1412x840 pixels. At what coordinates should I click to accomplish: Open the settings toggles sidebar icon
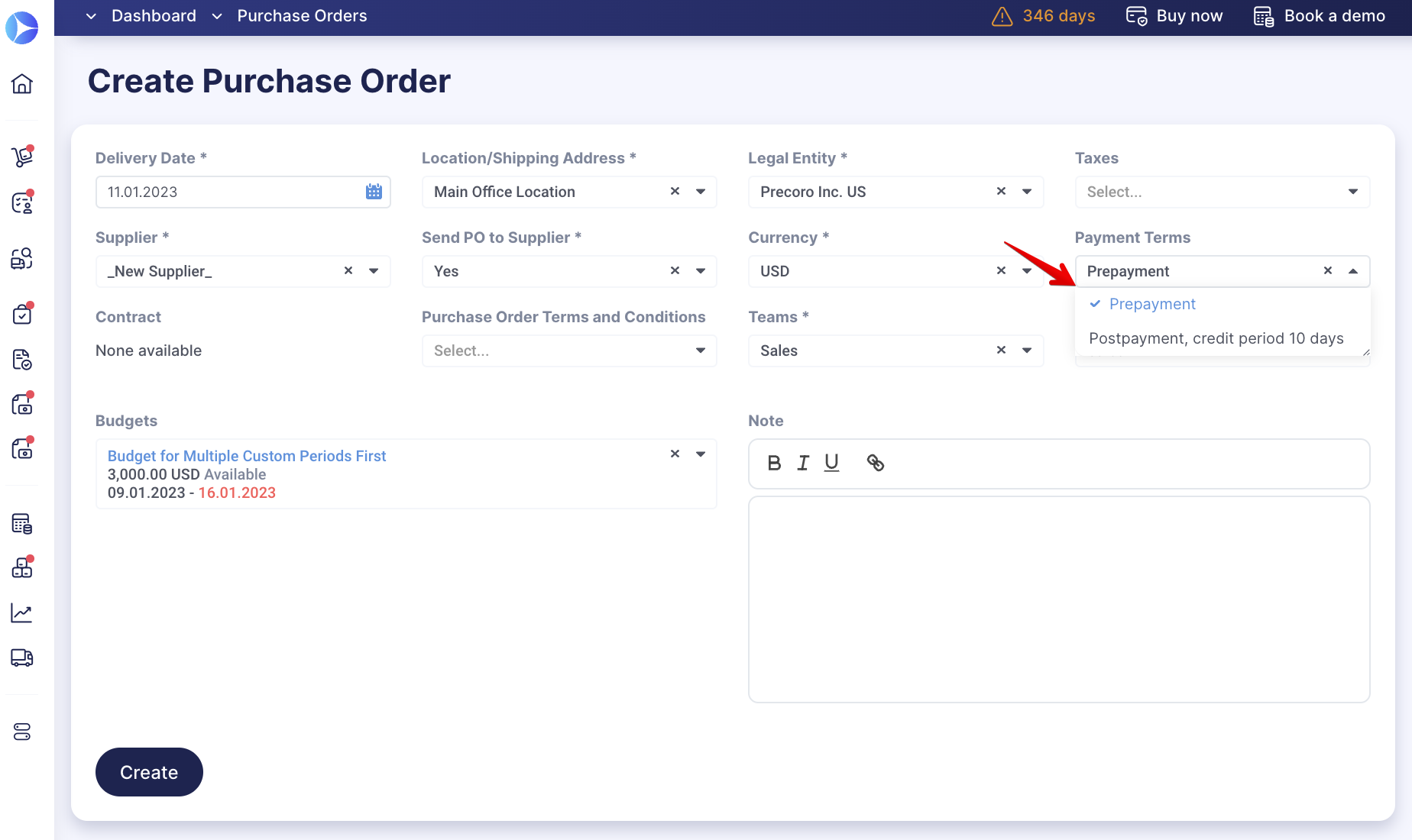pos(22,732)
